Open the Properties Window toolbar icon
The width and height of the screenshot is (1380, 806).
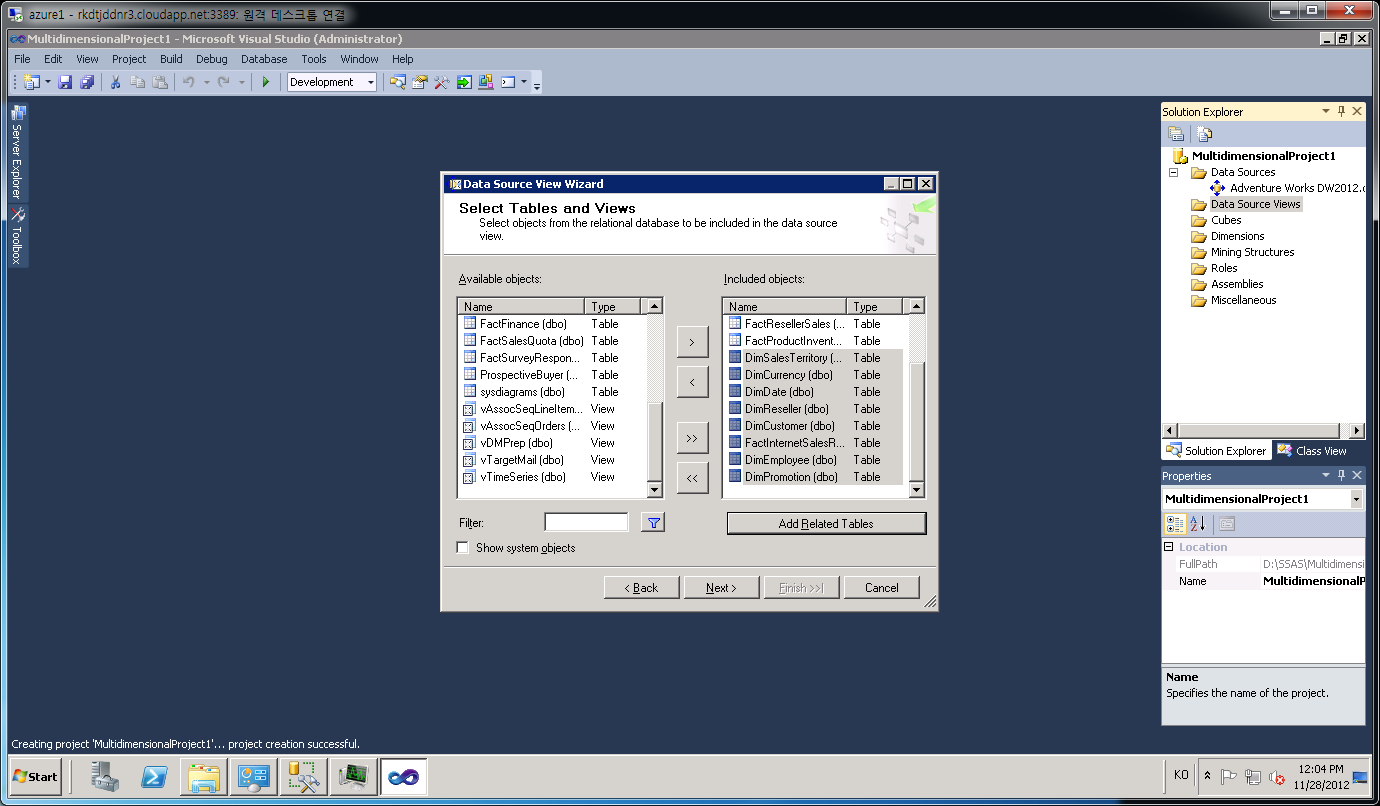(x=420, y=82)
